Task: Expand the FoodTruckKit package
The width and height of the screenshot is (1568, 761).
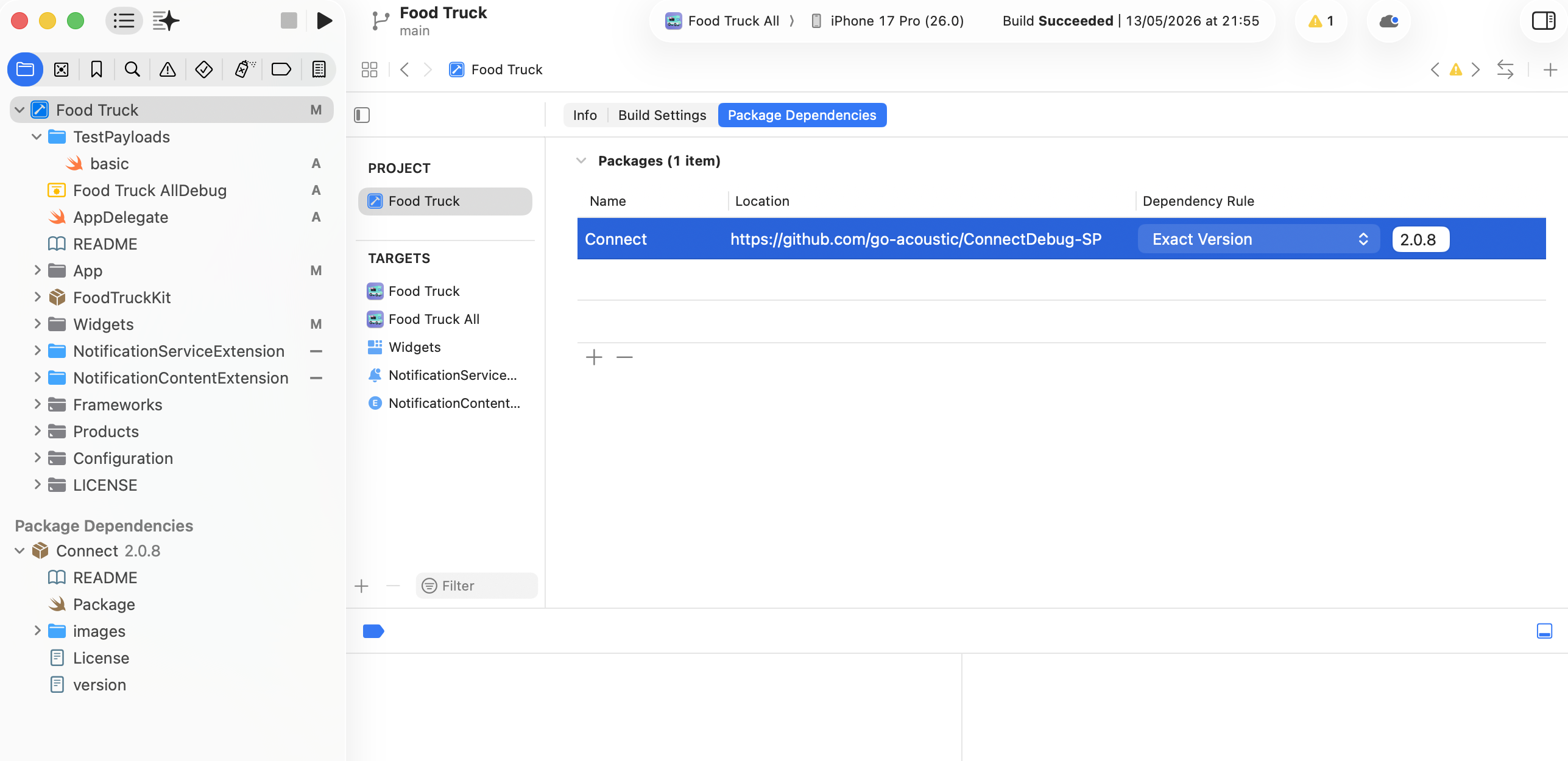Action: [x=37, y=297]
